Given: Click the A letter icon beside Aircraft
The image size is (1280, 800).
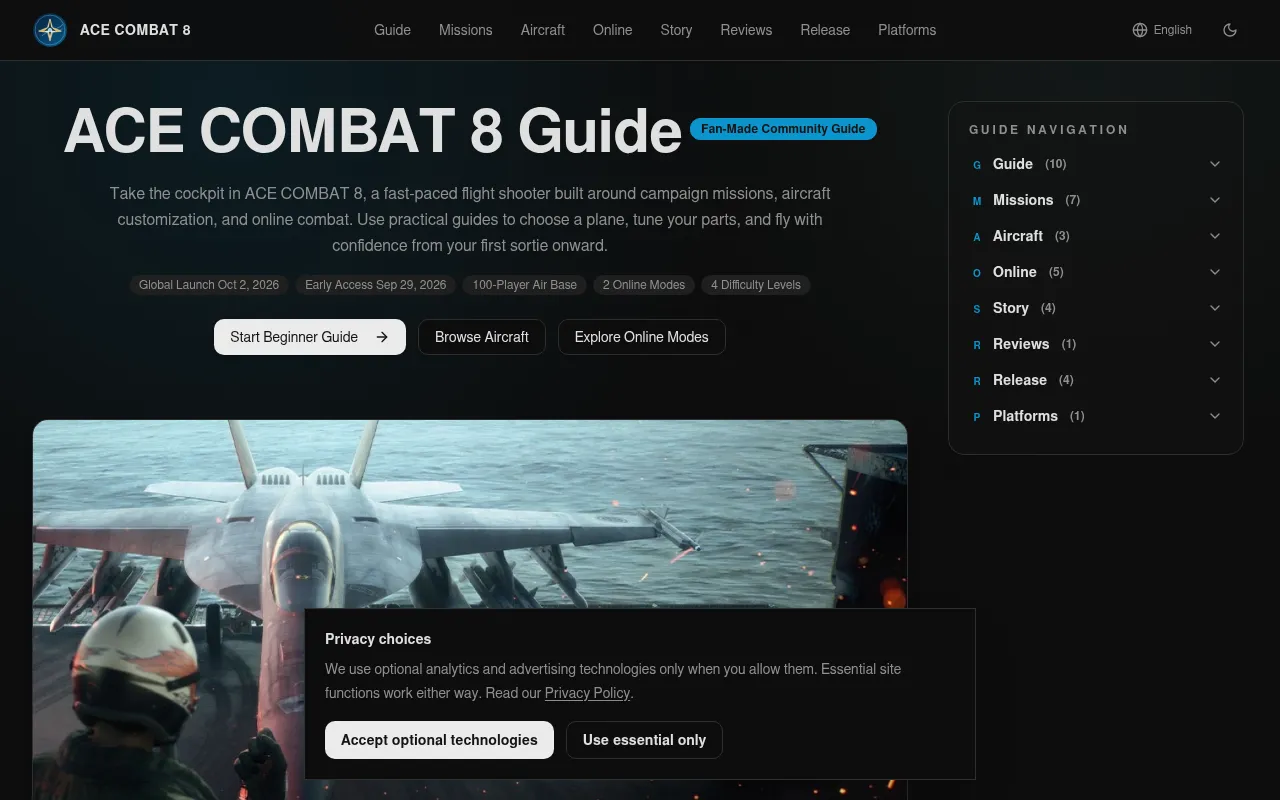Looking at the screenshot, I should click(x=977, y=237).
